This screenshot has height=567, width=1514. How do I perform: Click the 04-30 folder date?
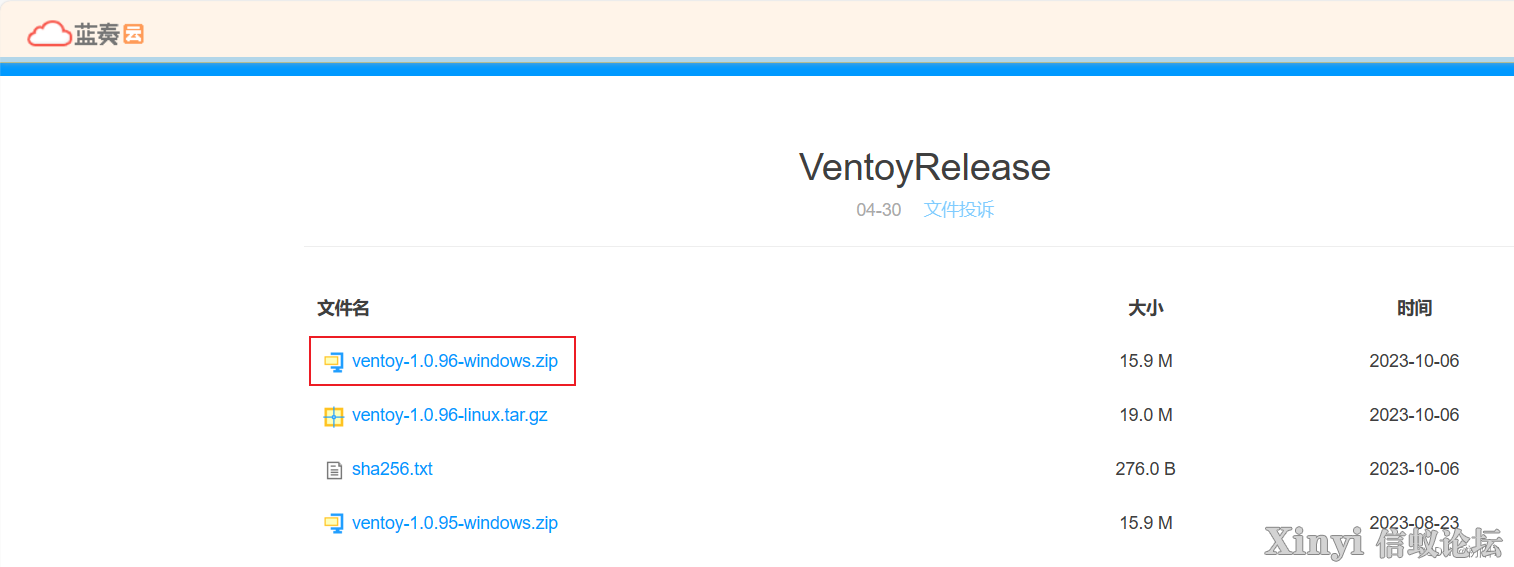[x=879, y=210]
